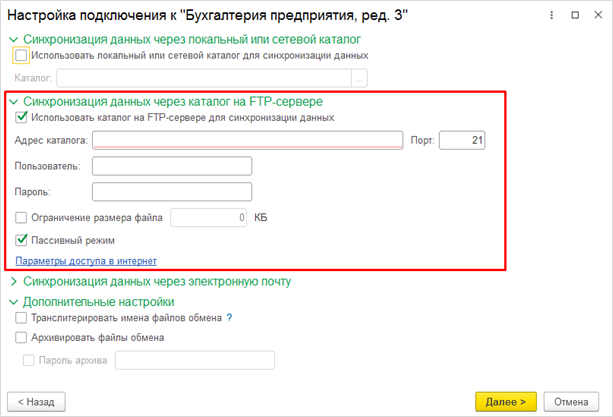
Task: Open Параметры доступа в интернет link
Action: (86, 261)
